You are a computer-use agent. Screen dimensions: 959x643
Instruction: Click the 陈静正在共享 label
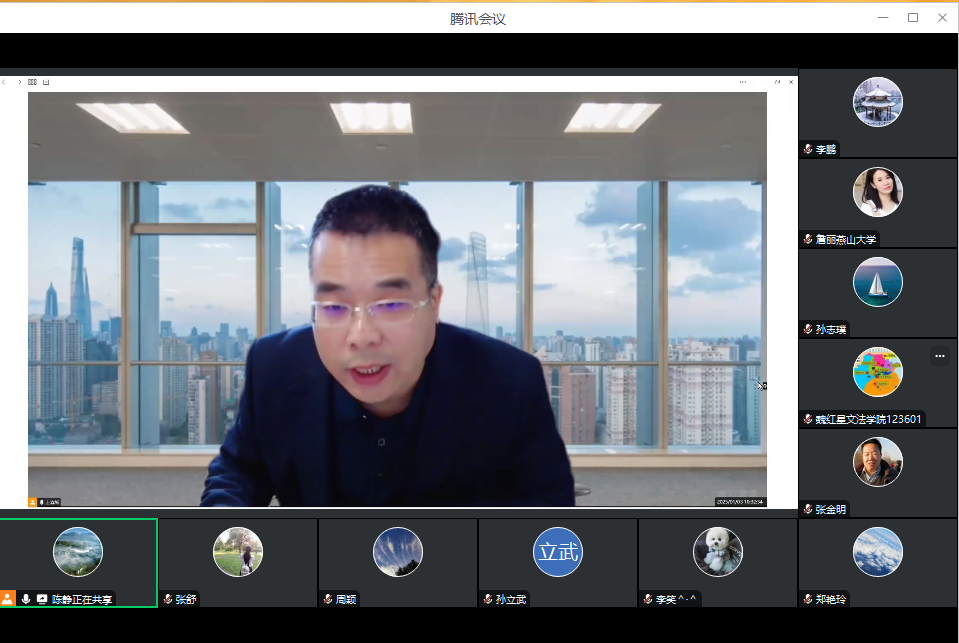pos(82,599)
